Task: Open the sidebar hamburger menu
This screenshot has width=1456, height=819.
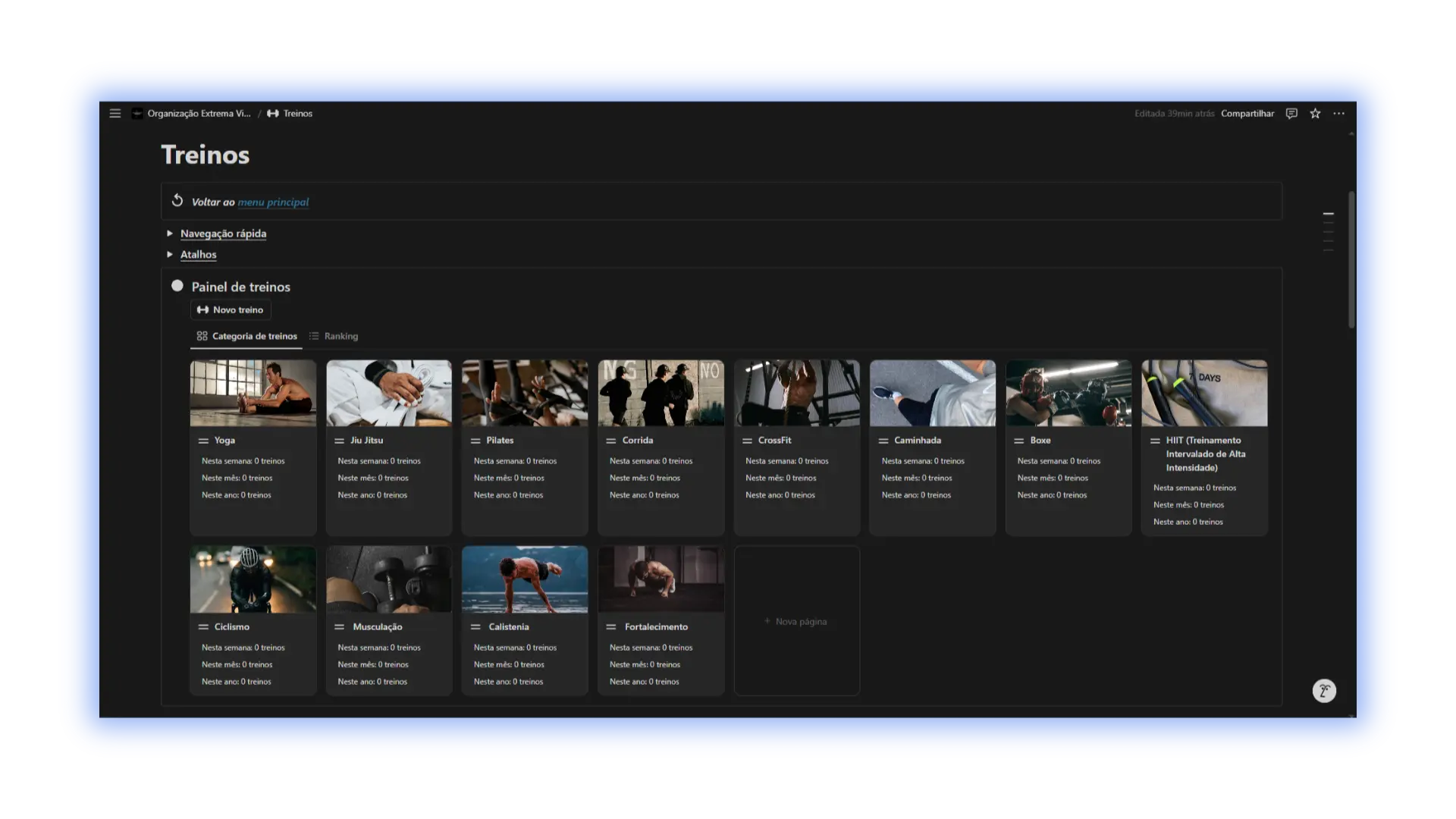Action: 115,114
